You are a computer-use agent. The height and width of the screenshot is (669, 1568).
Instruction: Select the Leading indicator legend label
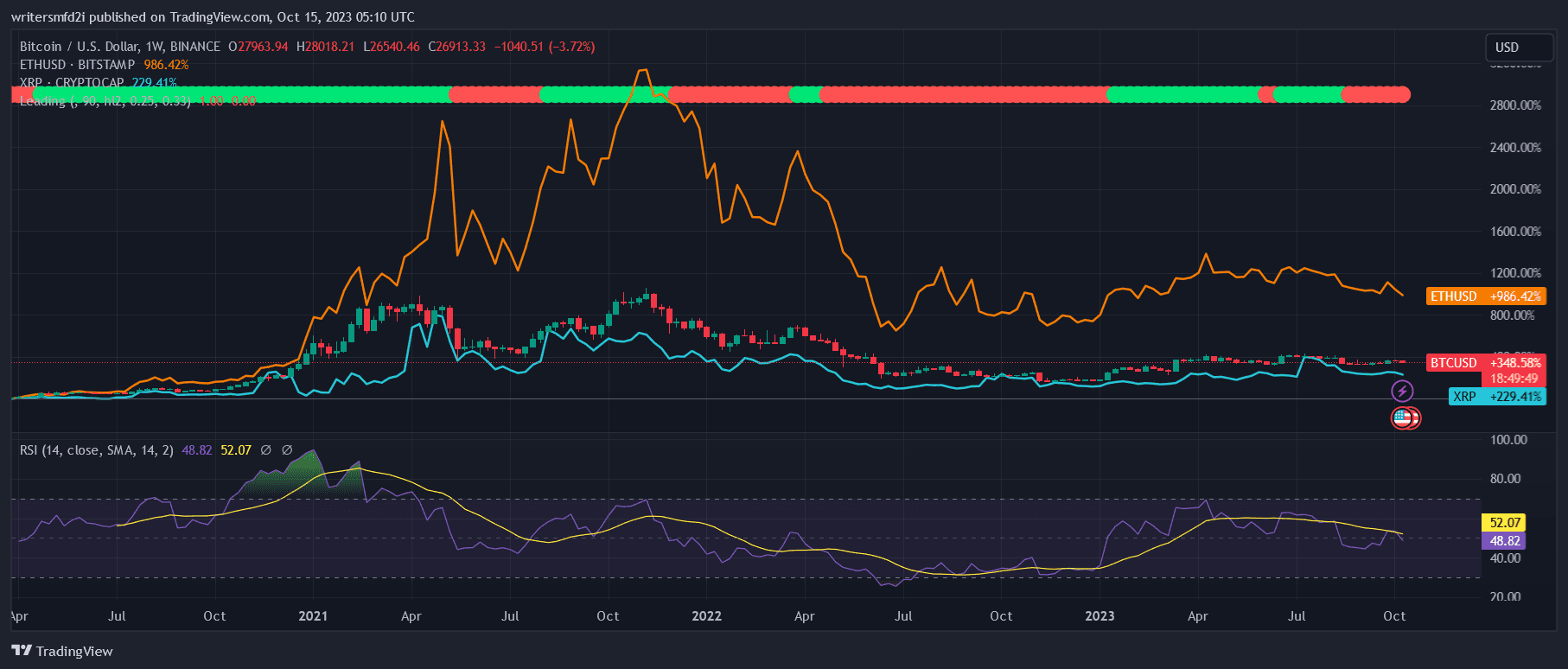104,101
